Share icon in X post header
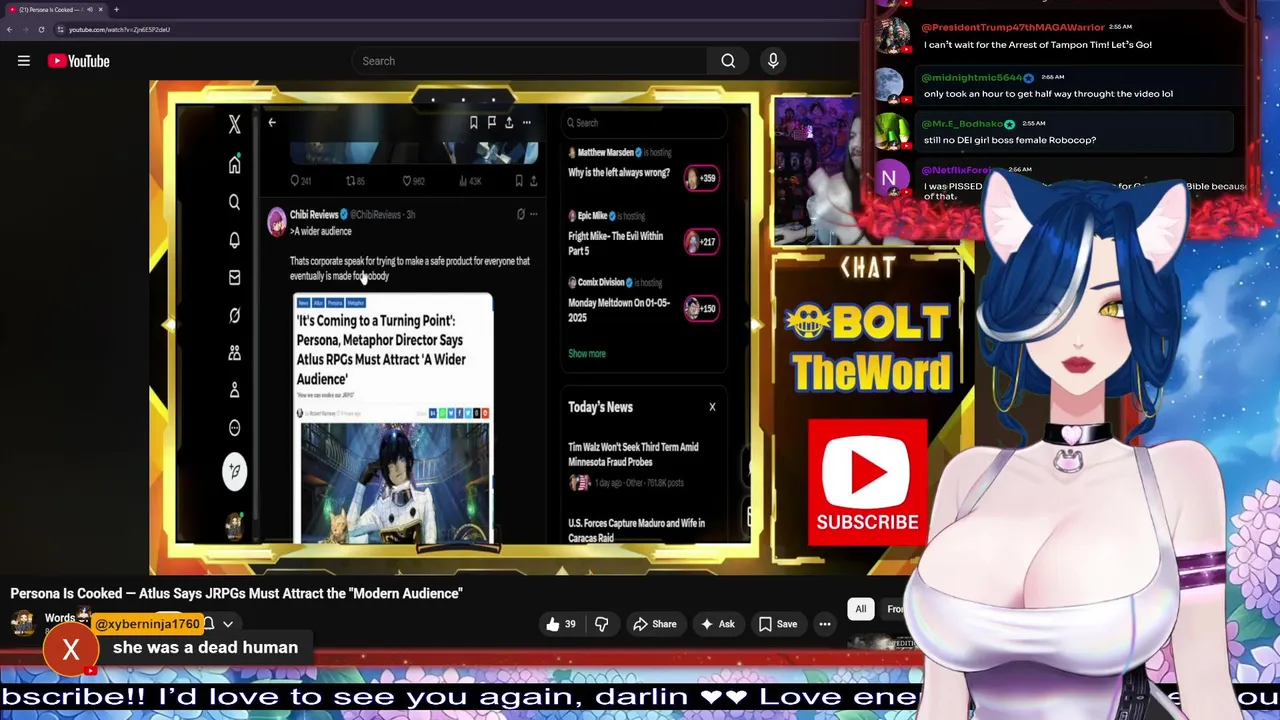 coord(509,122)
